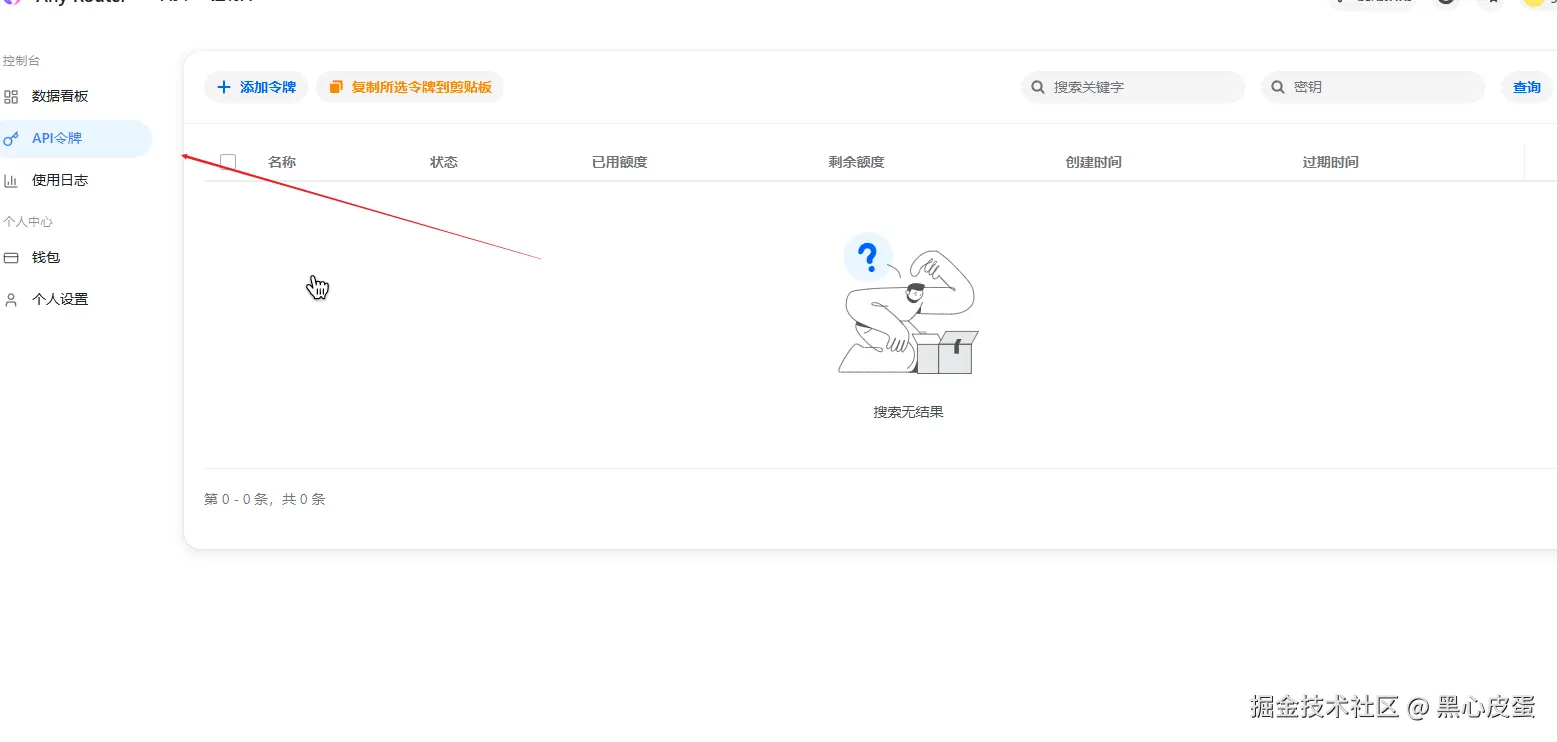Screen dimensions: 1557x742
Task: Click the 个人设置 person icon
Action: tap(11, 300)
